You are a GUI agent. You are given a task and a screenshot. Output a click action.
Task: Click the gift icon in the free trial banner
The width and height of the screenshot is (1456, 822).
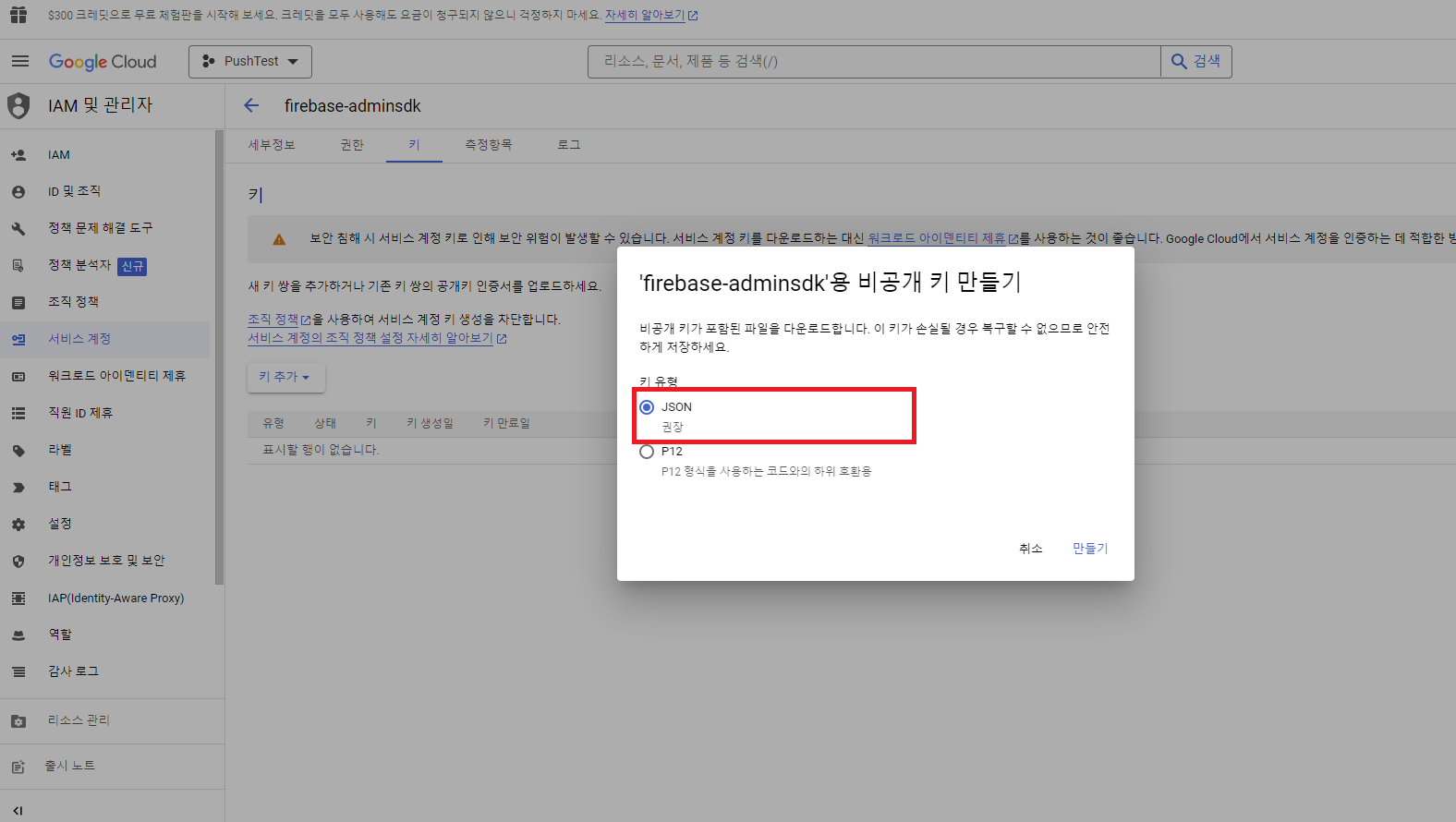18,15
